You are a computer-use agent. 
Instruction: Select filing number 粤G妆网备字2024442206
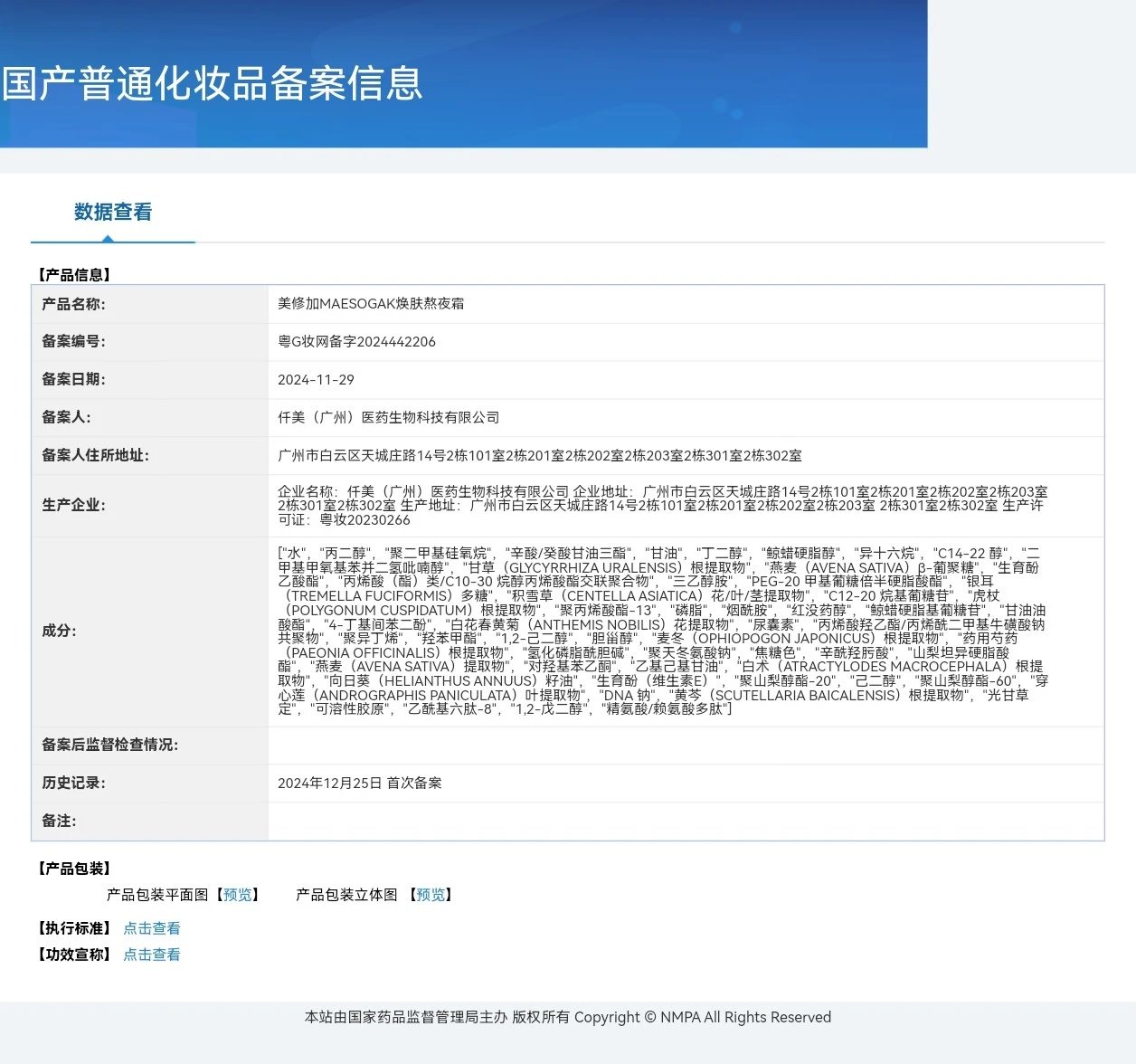pyautogui.click(x=356, y=342)
